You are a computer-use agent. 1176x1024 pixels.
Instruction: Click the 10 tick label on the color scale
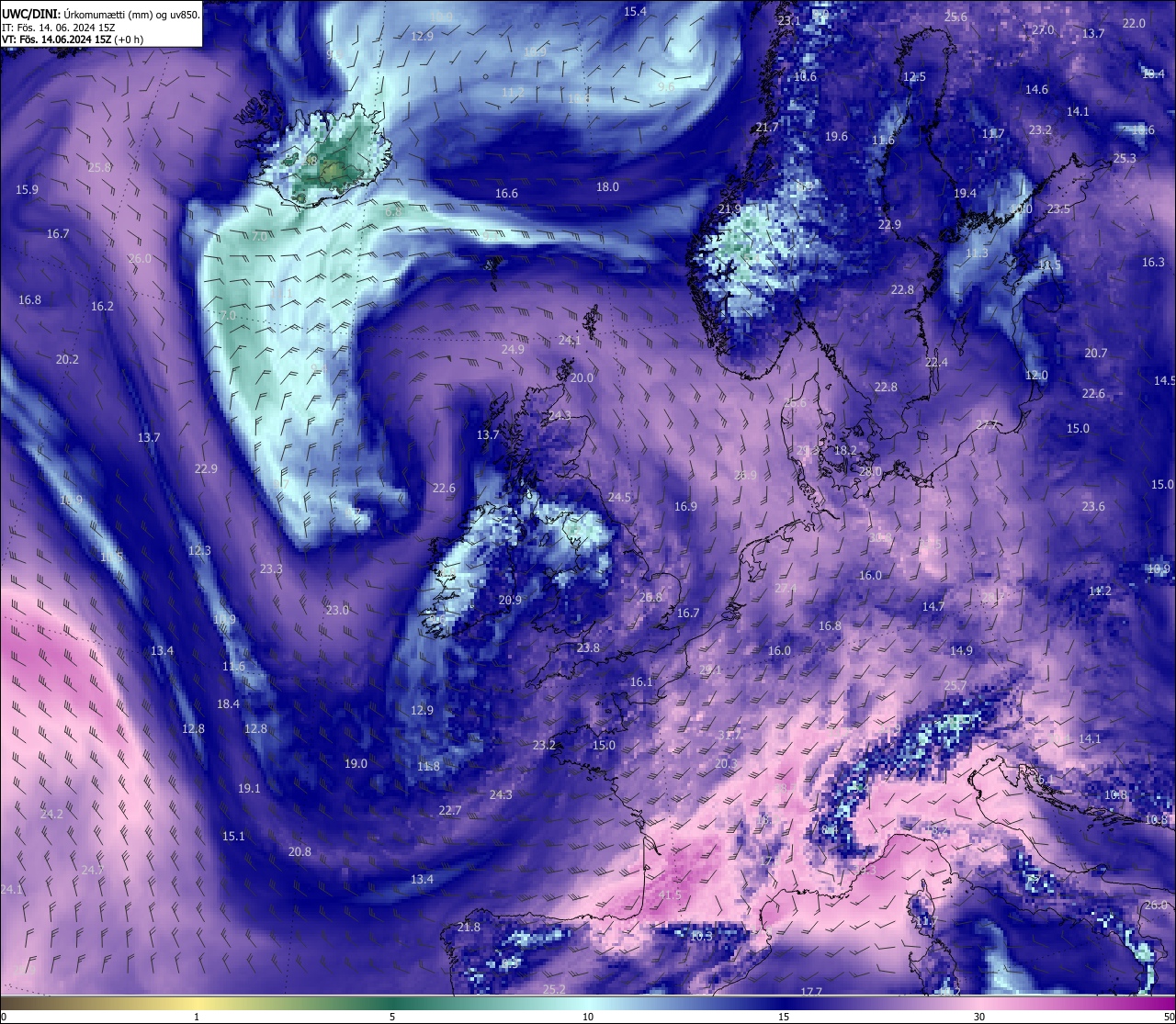(588, 1017)
